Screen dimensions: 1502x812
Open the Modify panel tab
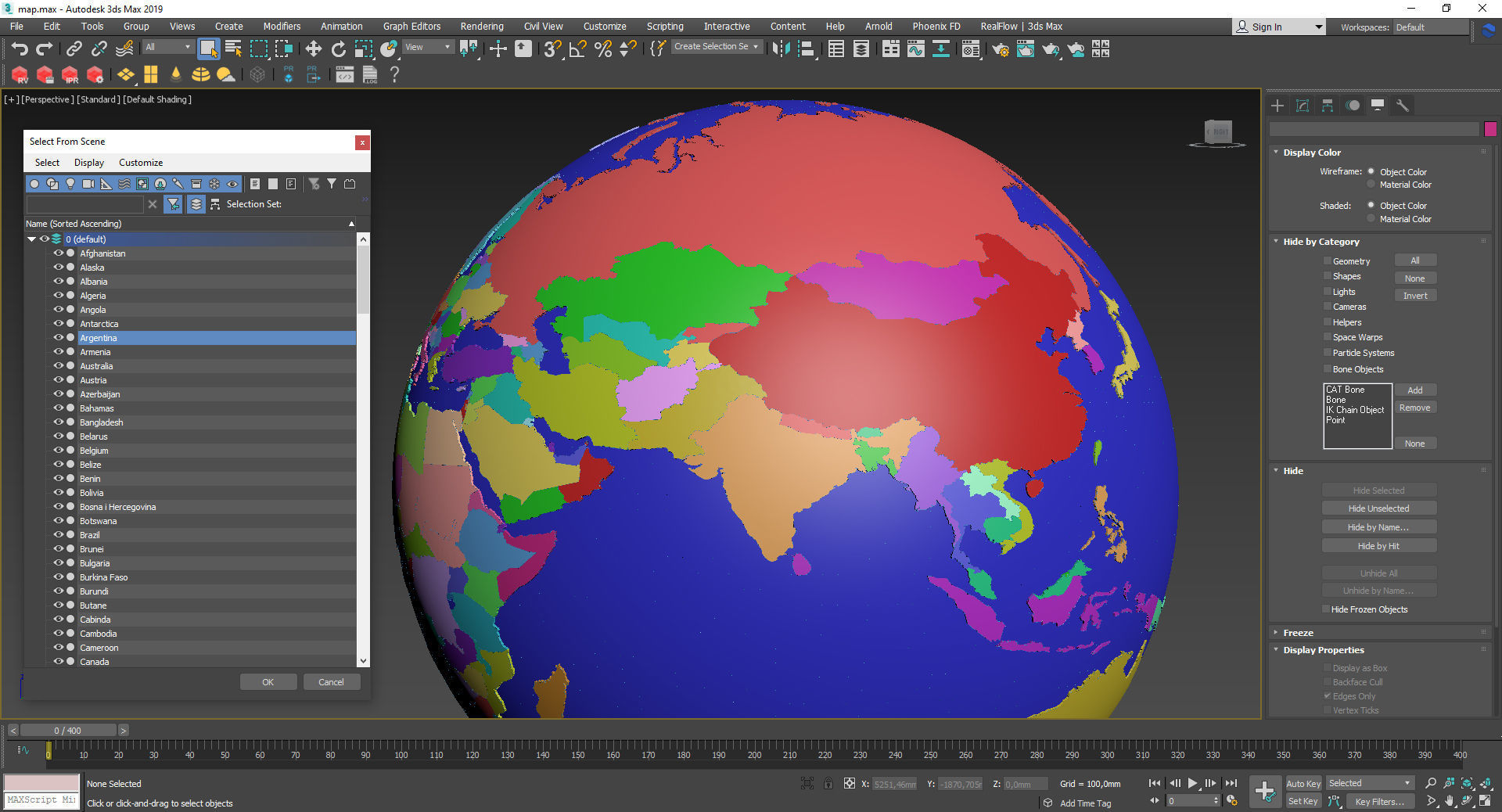click(x=1303, y=106)
